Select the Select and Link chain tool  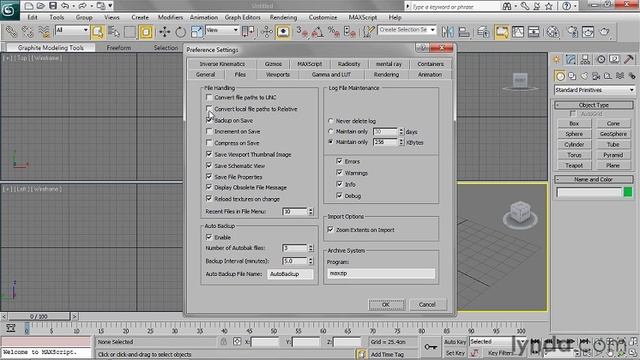pos(11,32)
